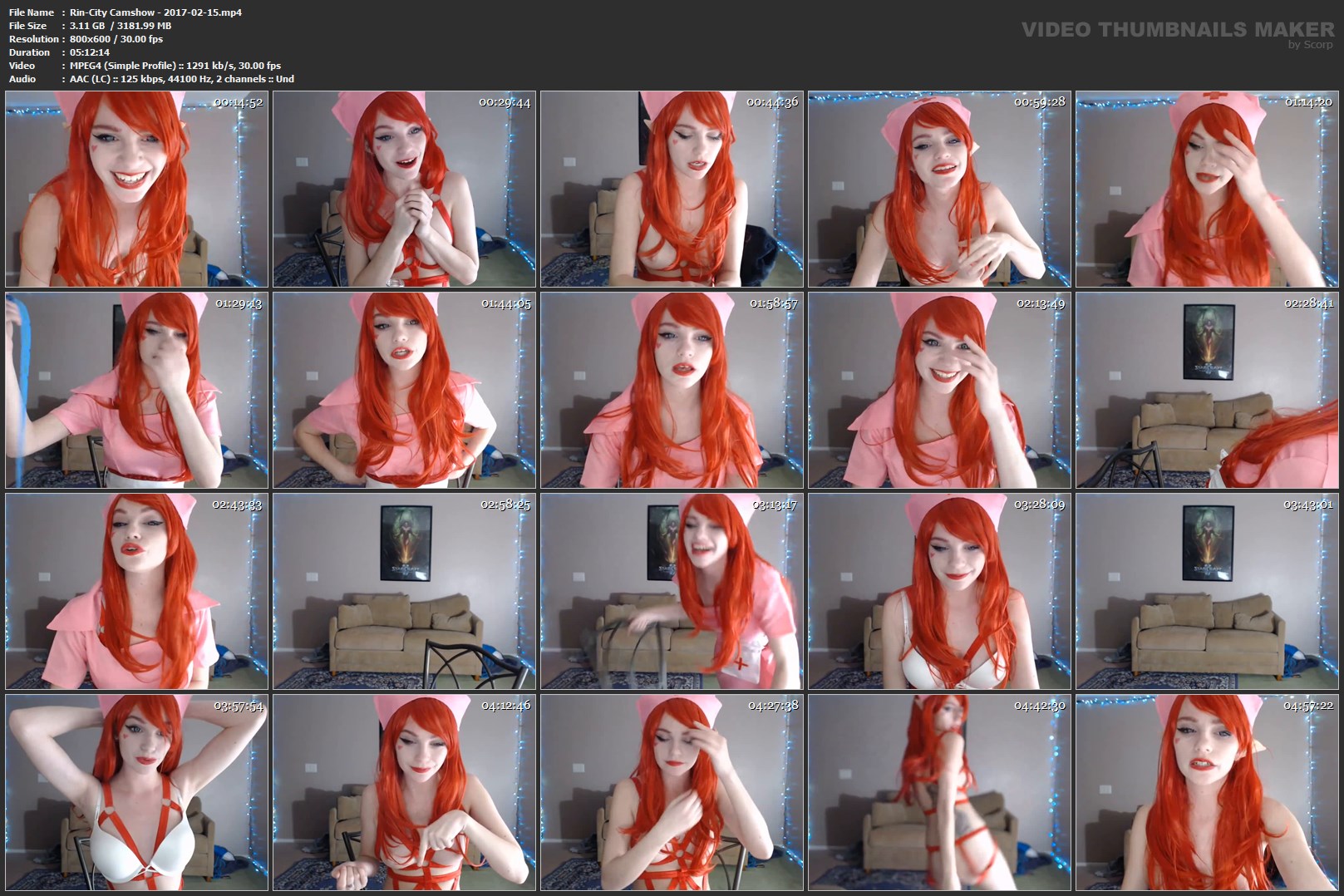Viewport: 1344px width, 896px height.
Task: Select the thumbnail at 03:13:17
Action: [672, 591]
